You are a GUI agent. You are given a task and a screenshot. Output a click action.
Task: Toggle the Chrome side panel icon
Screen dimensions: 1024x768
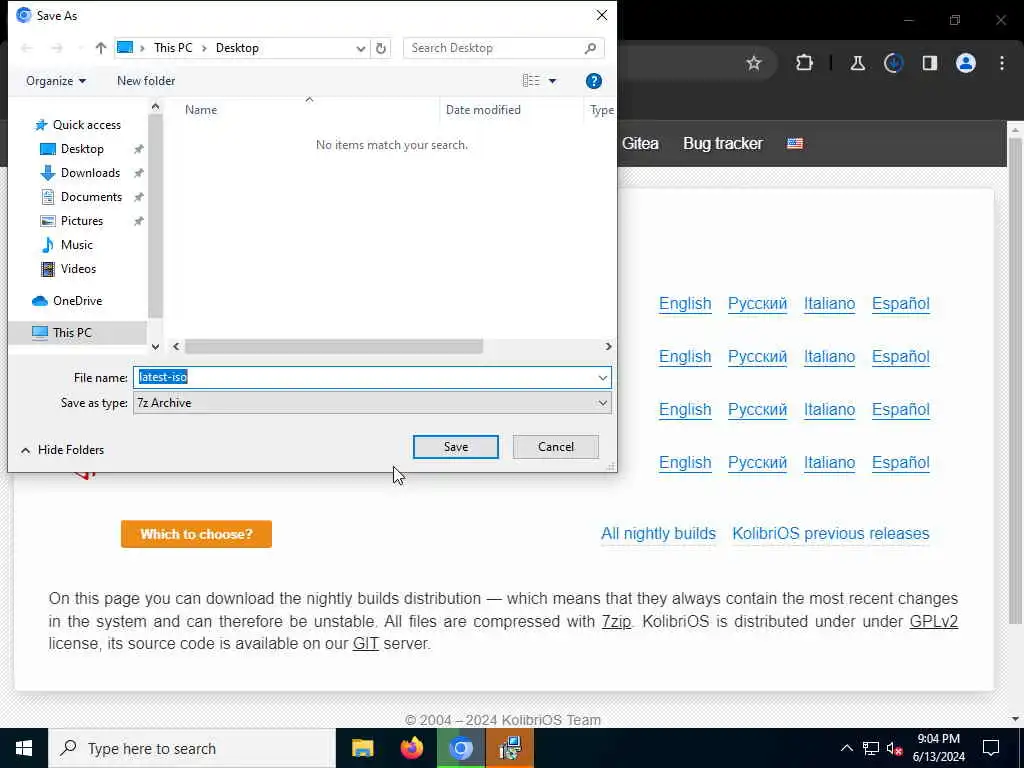pyautogui.click(x=930, y=63)
